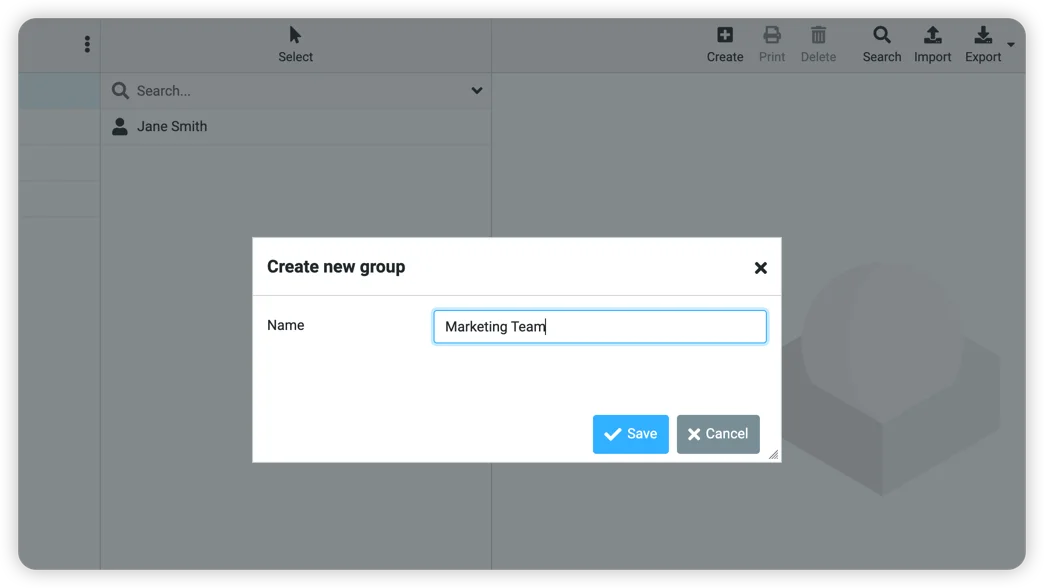This screenshot has height=588, width=1044.
Task: Click the Delete trash icon
Action: click(818, 36)
